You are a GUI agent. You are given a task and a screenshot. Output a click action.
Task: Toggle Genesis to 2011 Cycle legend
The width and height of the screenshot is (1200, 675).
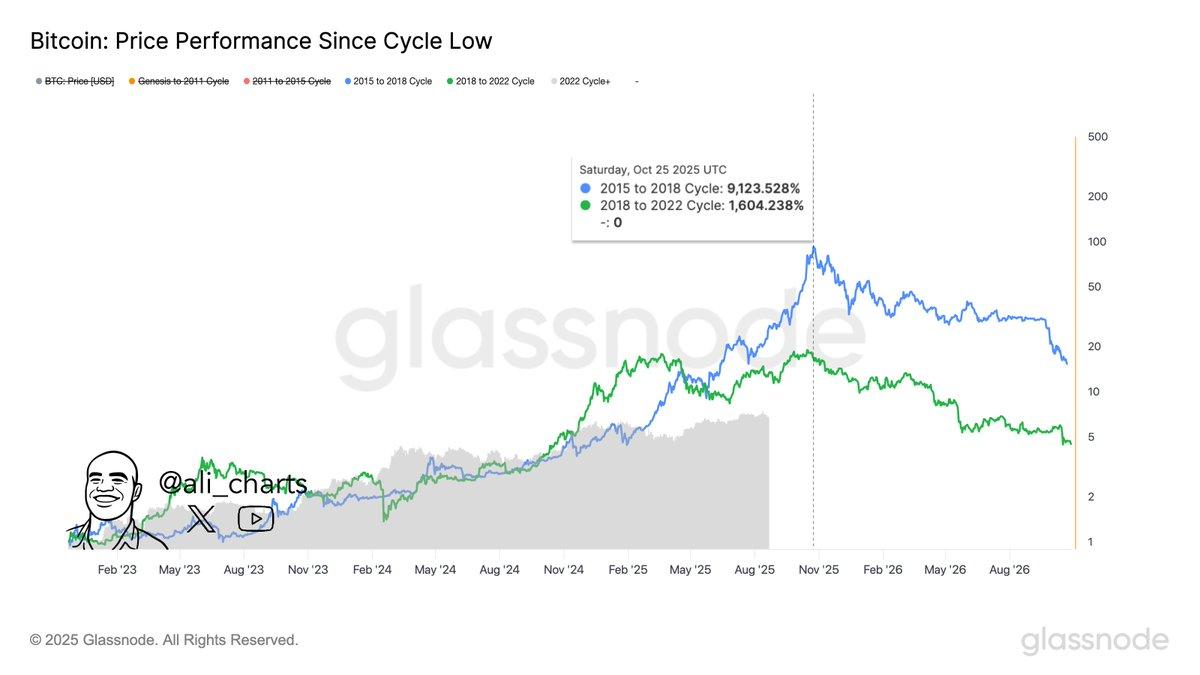pyautogui.click(x=184, y=81)
